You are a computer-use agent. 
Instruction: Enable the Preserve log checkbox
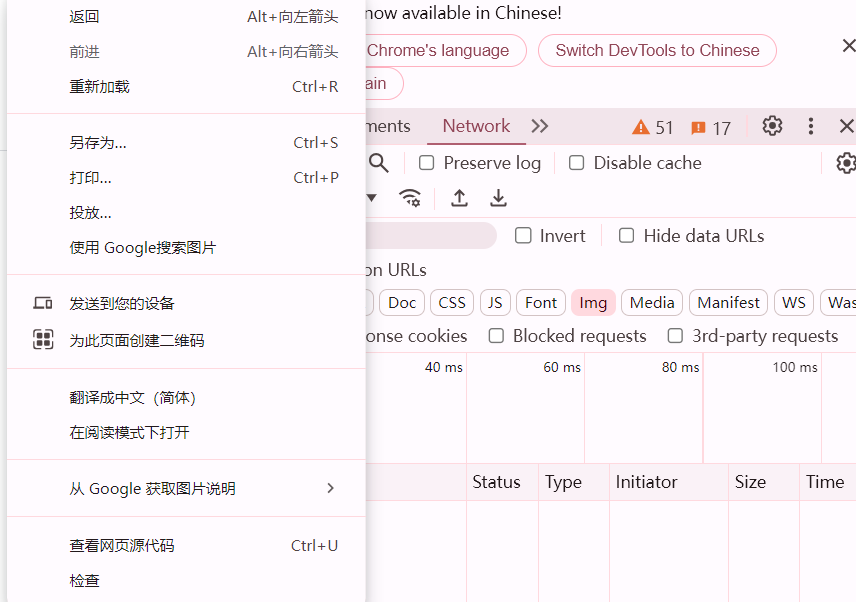[x=427, y=163]
